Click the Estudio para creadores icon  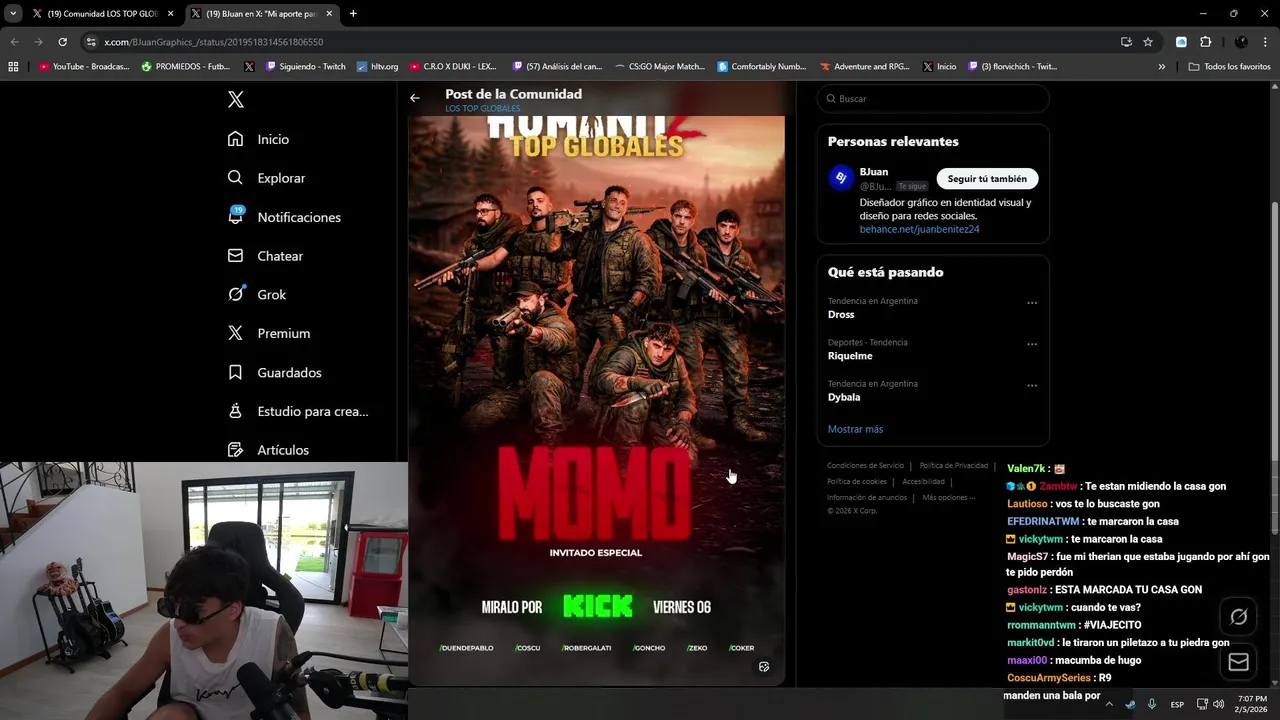tap(235, 411)
